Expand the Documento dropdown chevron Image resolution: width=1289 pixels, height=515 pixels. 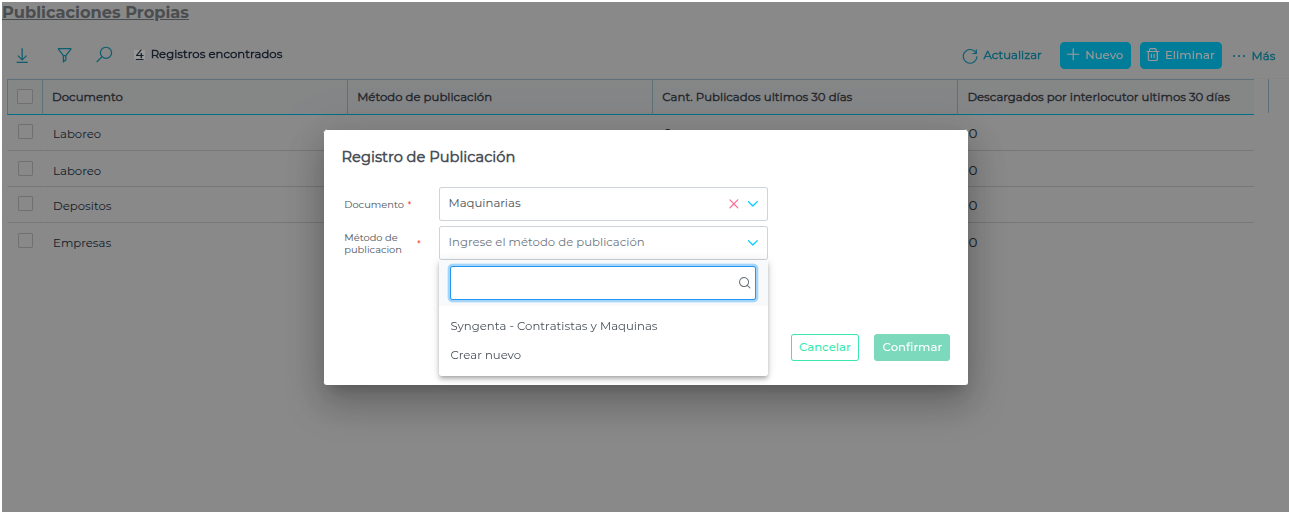click(753, 204)
